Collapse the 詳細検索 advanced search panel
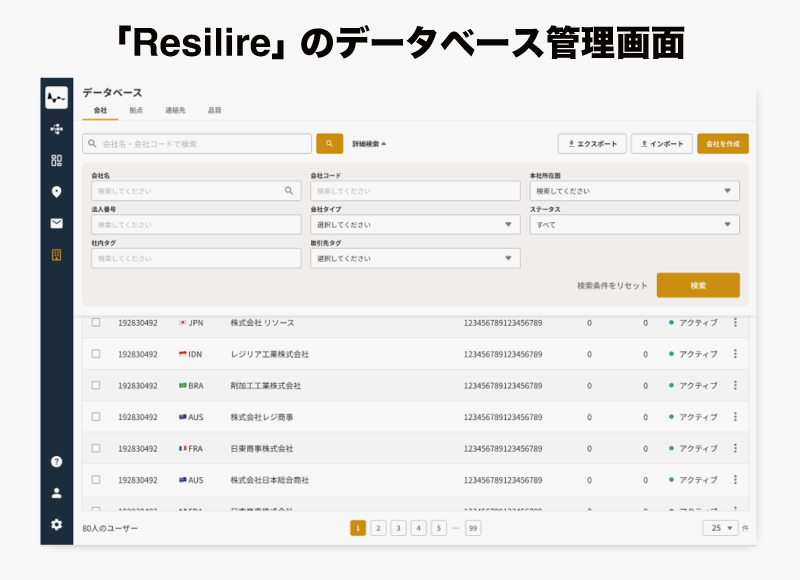800x580 pixels. (x=369, y=144)
